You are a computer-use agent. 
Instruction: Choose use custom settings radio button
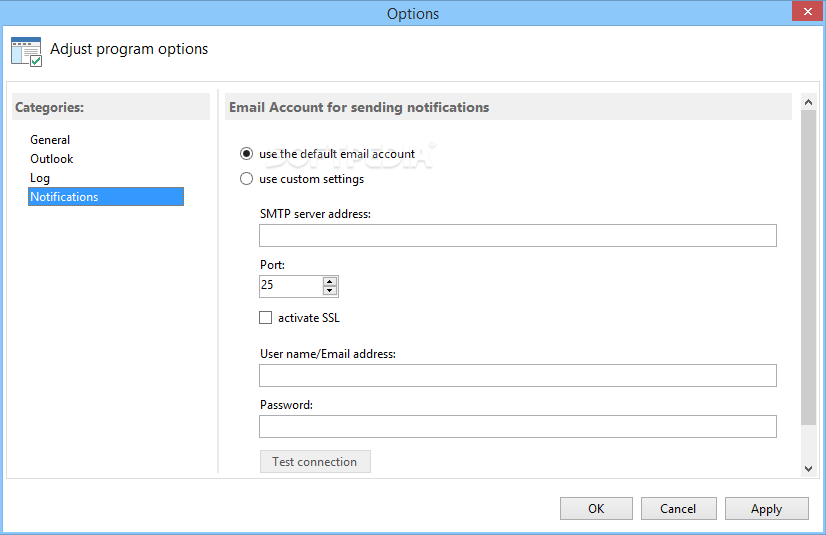point(247,179)
